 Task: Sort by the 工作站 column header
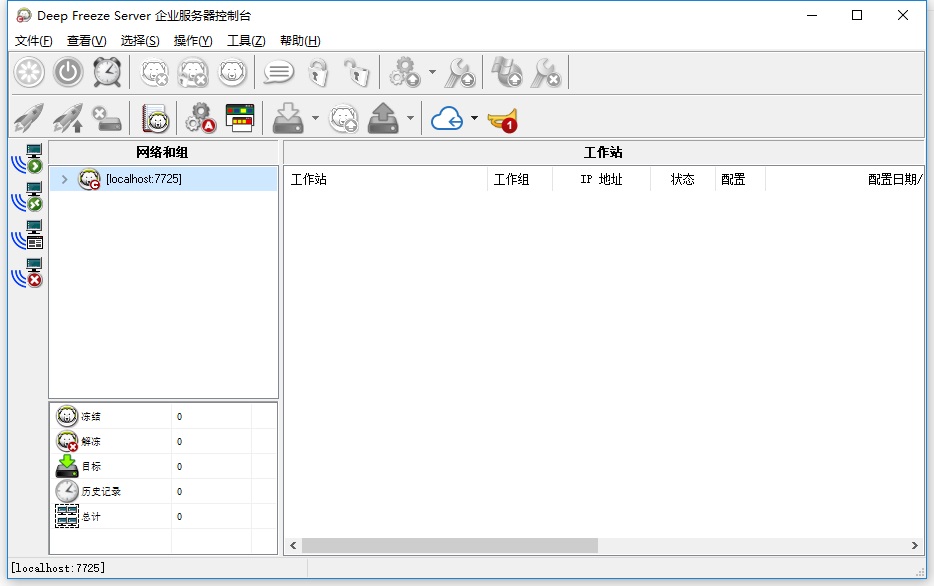[x=387, y=179]
